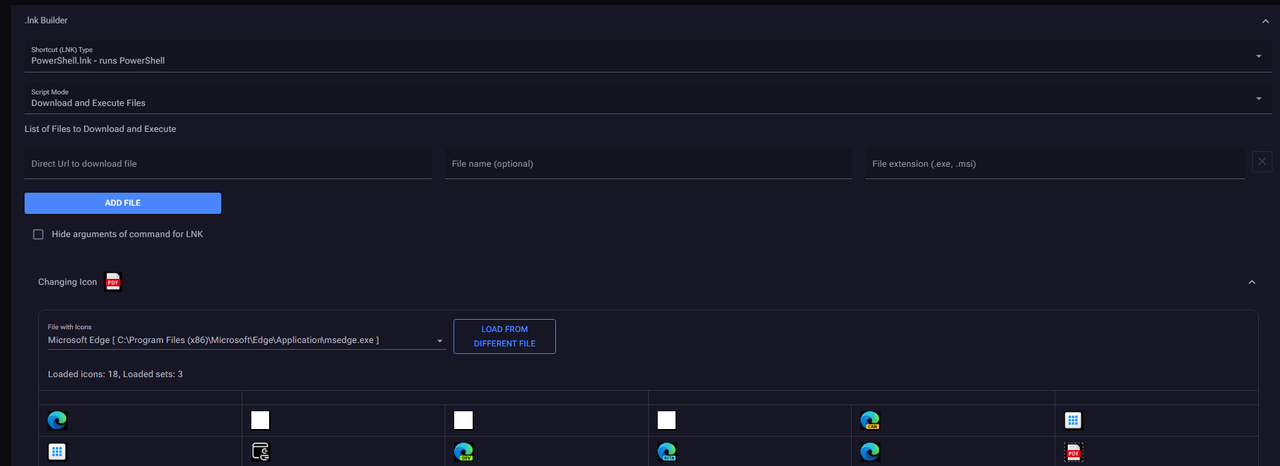The width and height of the screenshot is (1280, 466).
Task: Click LOAD FROM DIFFERENT FILE button
Action: click(x=504, y=336)
